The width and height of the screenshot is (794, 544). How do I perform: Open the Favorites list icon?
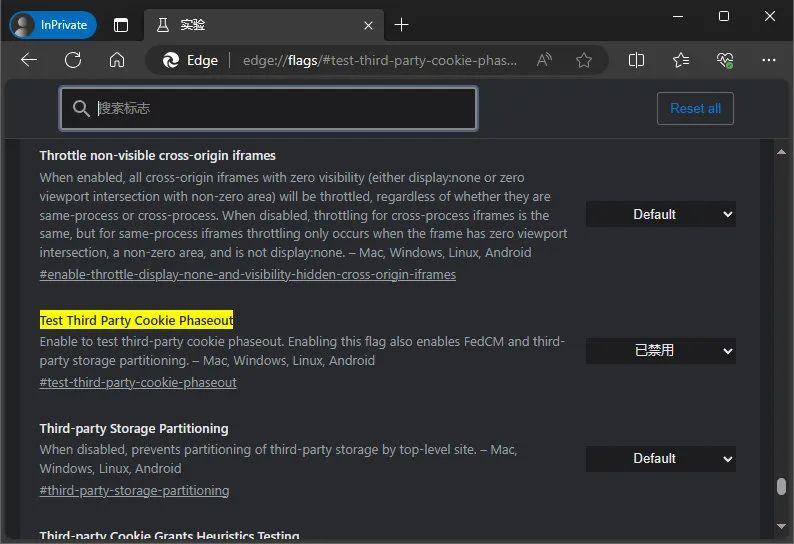click(681, 60)
